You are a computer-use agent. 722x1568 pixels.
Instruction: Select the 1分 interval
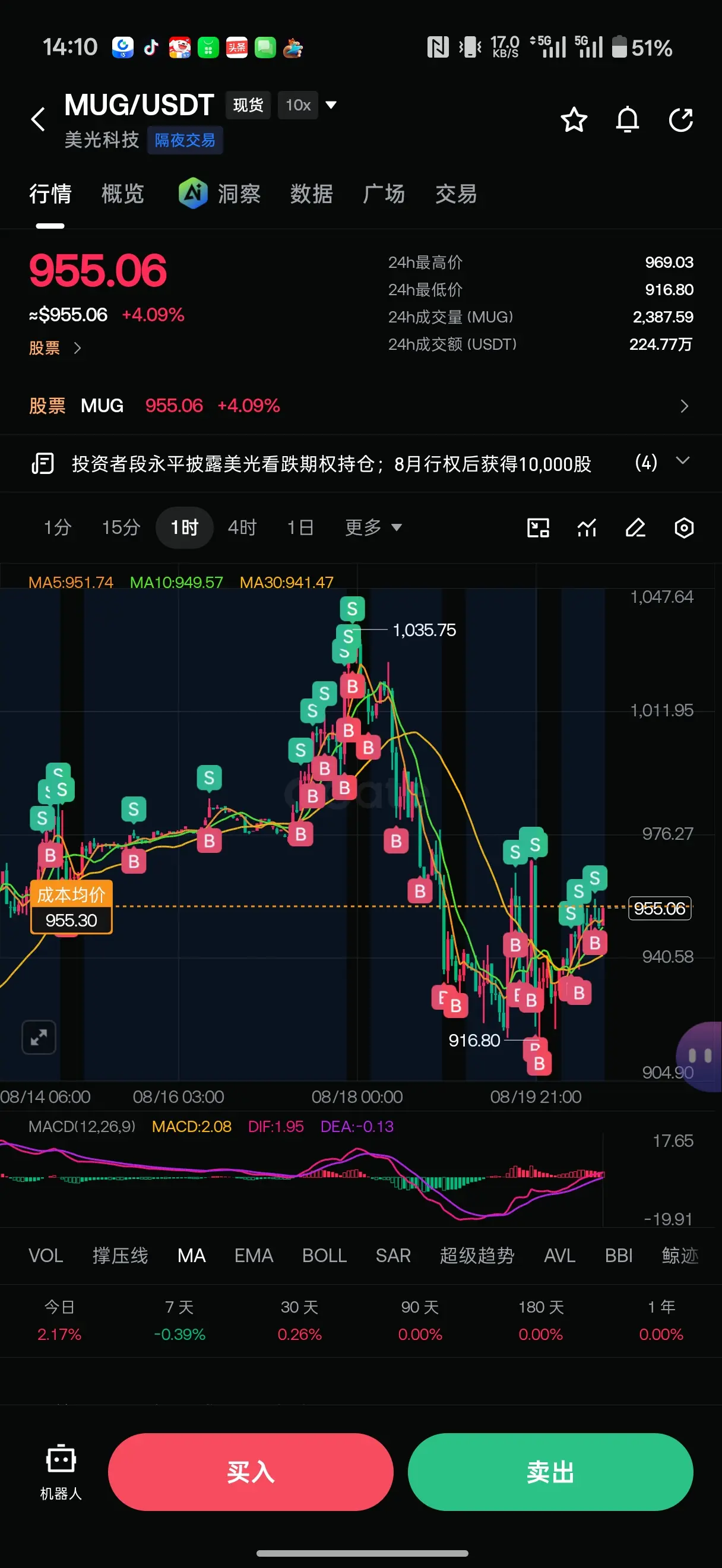coord(58,527)
